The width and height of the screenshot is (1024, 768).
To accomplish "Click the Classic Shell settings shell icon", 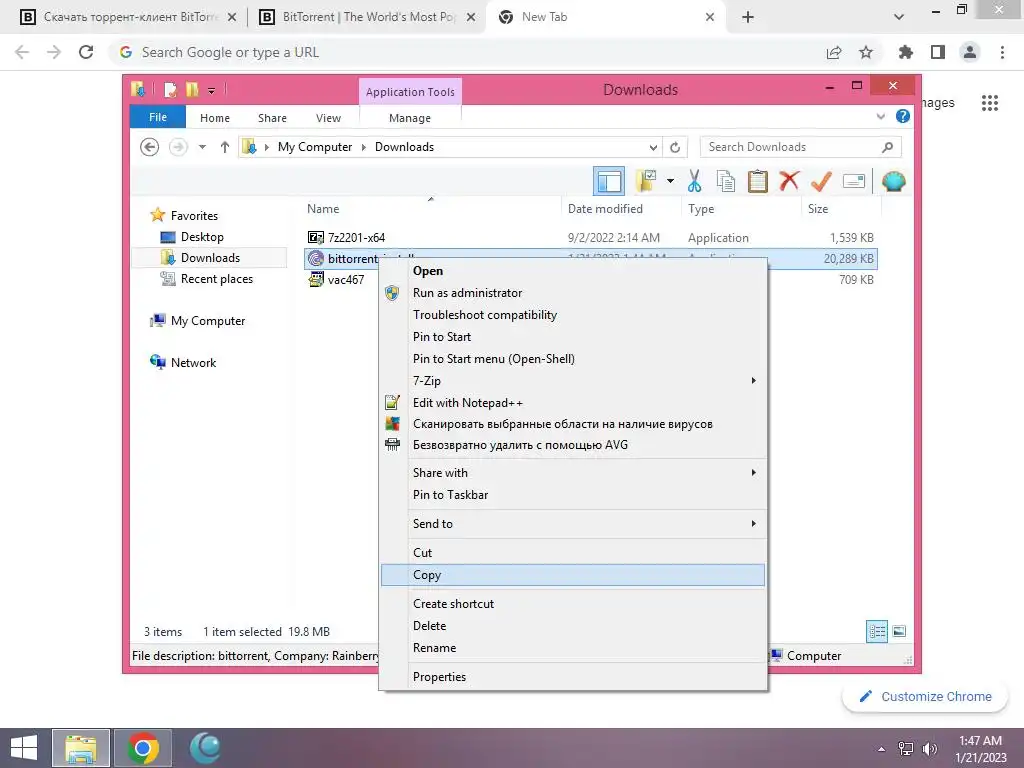I will pos(893,181).
